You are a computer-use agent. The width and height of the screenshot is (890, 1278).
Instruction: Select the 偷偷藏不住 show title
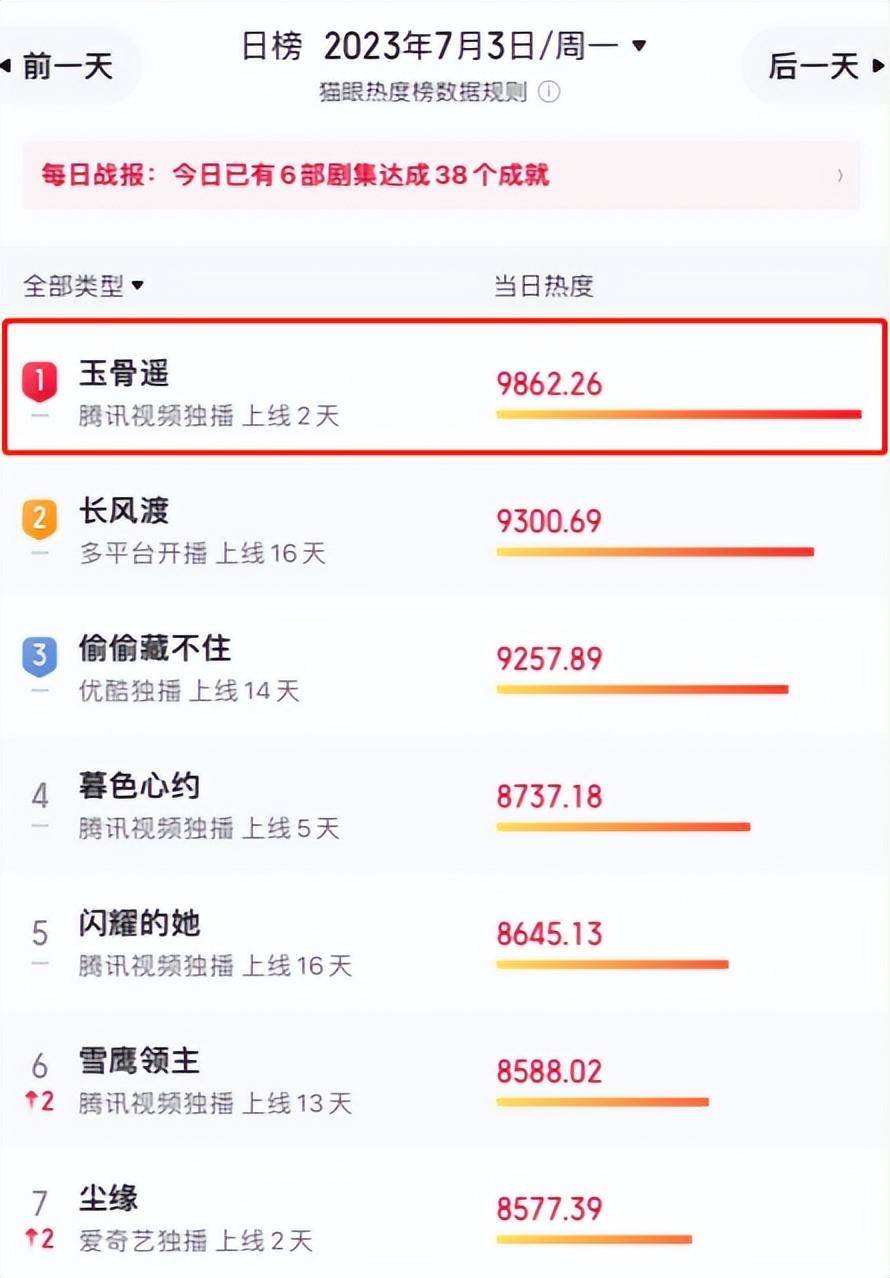155,649
